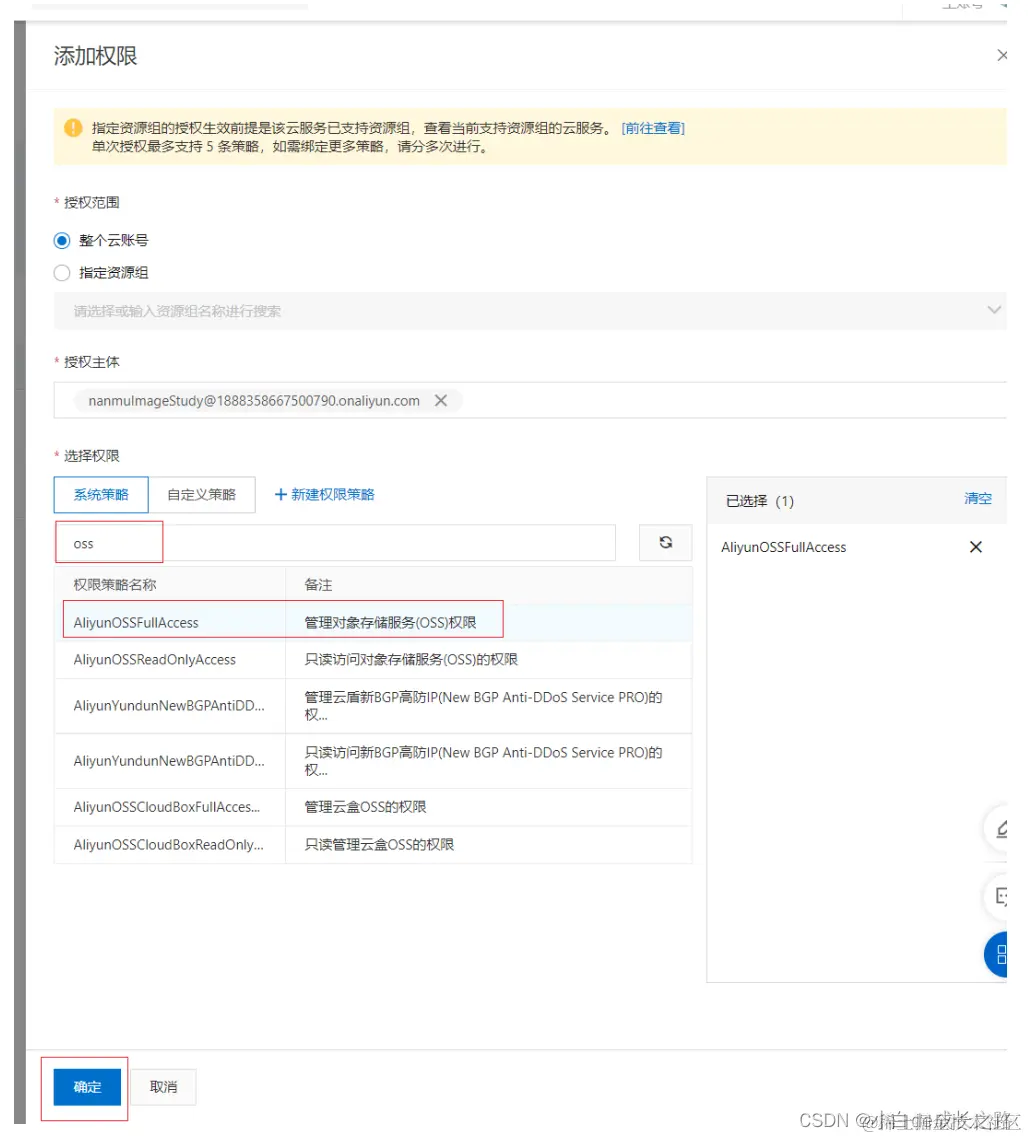
Task: Click 清空 to clear selected policies
Action: click(x=977, y=498)
